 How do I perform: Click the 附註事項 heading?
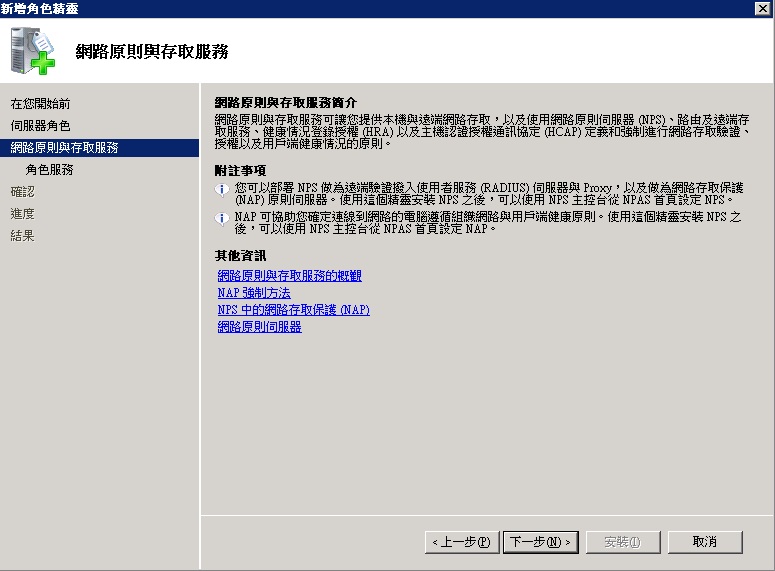click(x=240, y=171)
